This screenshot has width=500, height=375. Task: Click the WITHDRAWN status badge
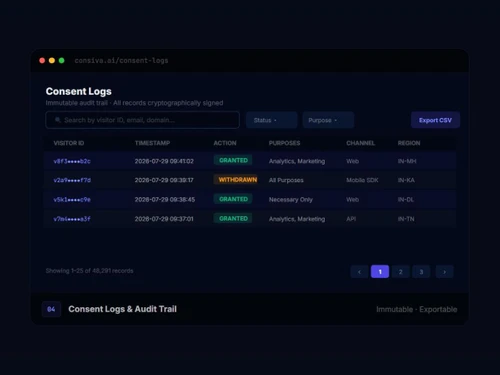click(236, 180)
